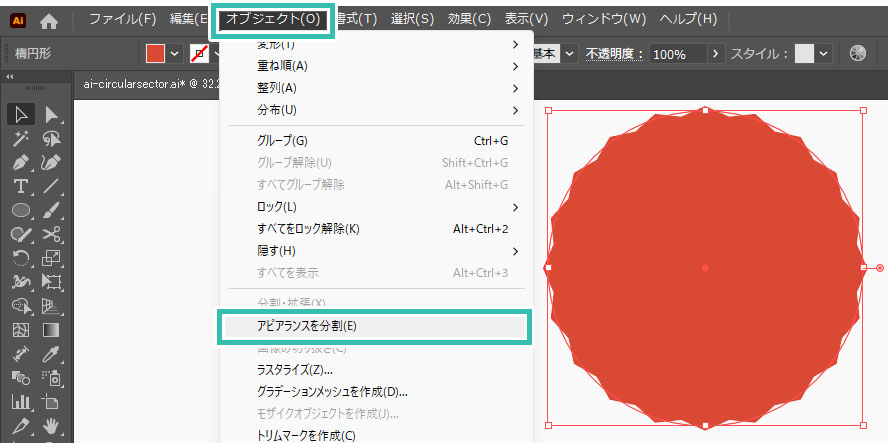This screenshot has width=888, height=443.
Task: Select the Selection tool arrow
Action: point(21,114)
